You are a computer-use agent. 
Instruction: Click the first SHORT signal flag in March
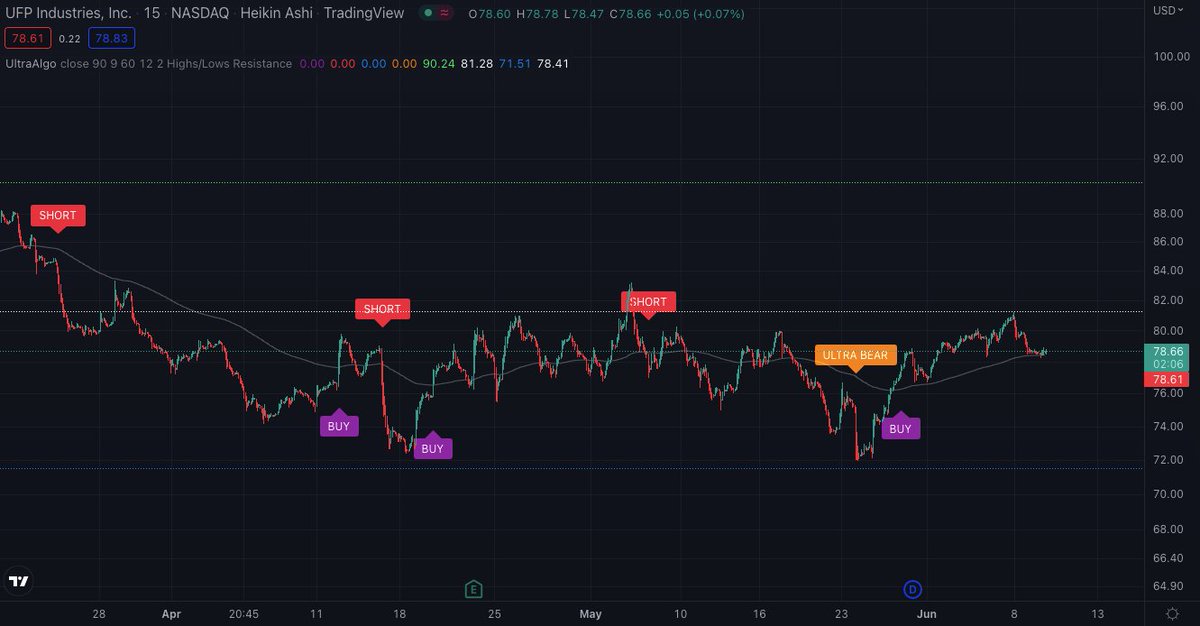point(58,215)
